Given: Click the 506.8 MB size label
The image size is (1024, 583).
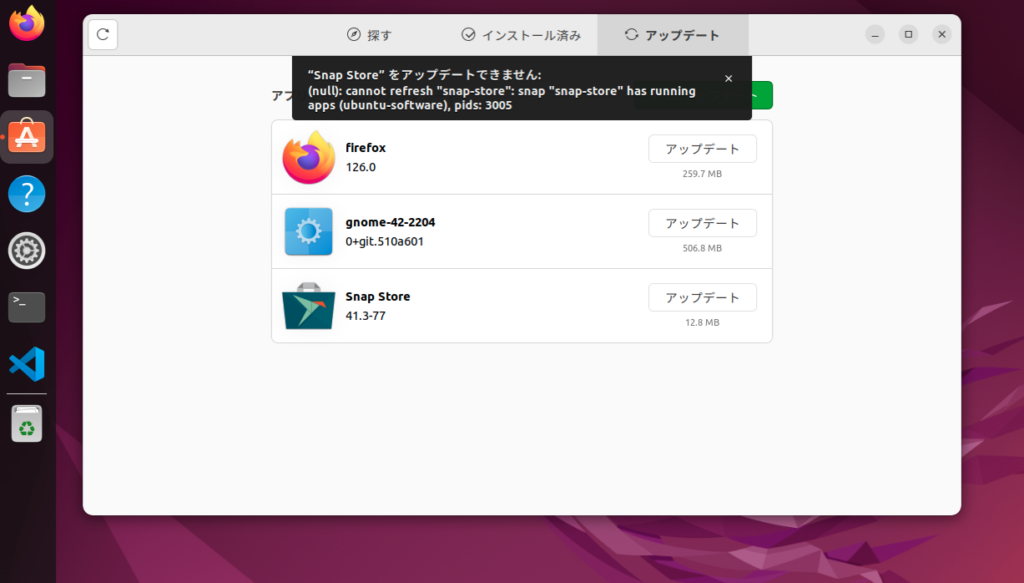Looking at the screenshot, I should [702, 248].
